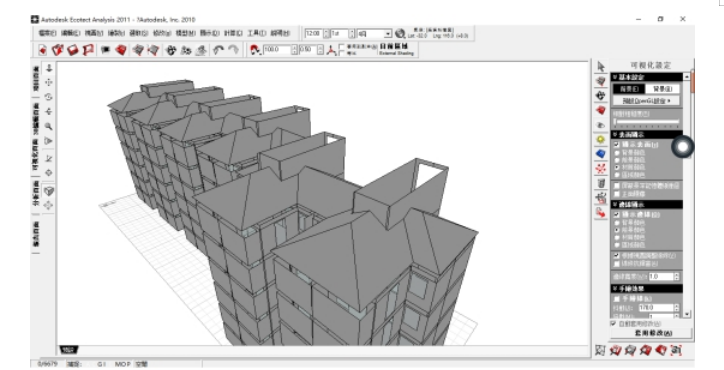Collapse the 手繪效果 sketch effect section
This screenshot has width=724, height=370.
(647, 288)
